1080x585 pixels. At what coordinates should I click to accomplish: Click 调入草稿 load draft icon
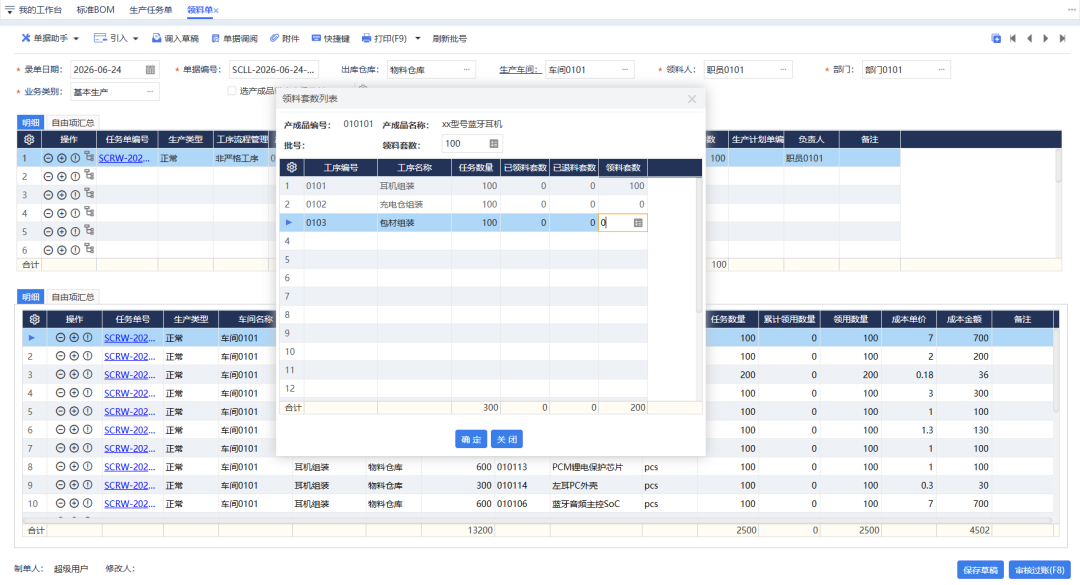click(156, 39)
